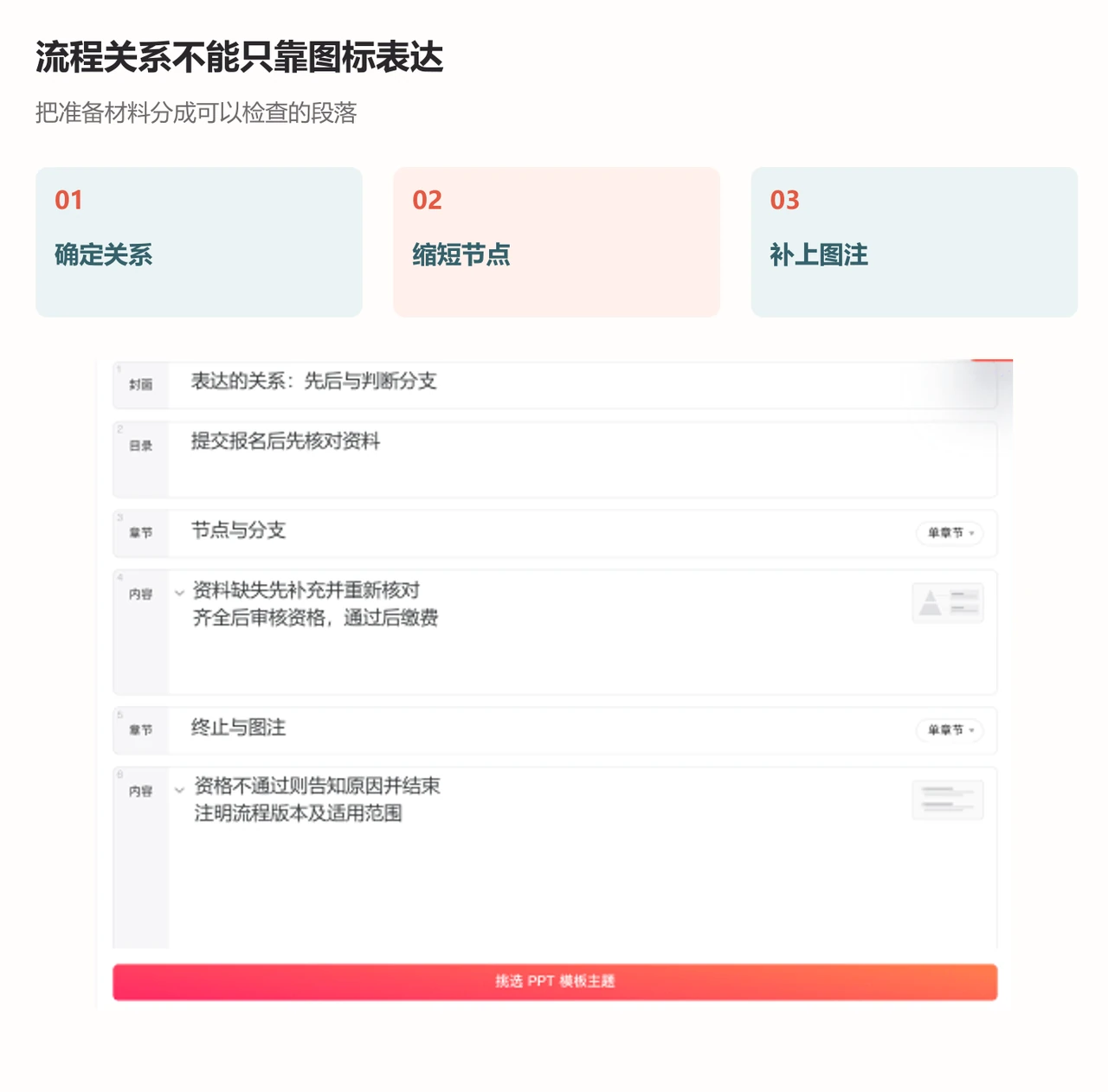This screenshot has width=1108, height=1092.
Task: Collapse the chevron beside 资格不通过则告知原因并结束
Action: [x=179, y=789]
